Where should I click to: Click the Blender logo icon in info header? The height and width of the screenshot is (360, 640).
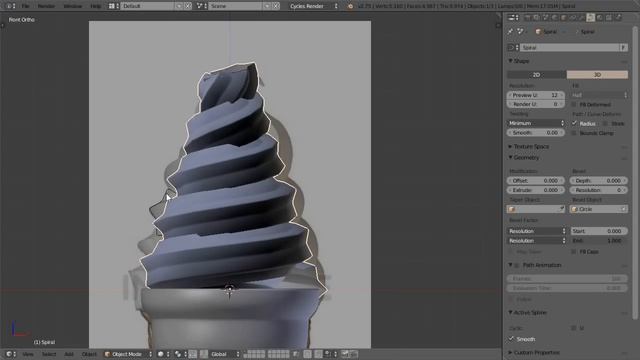[350, 6]
